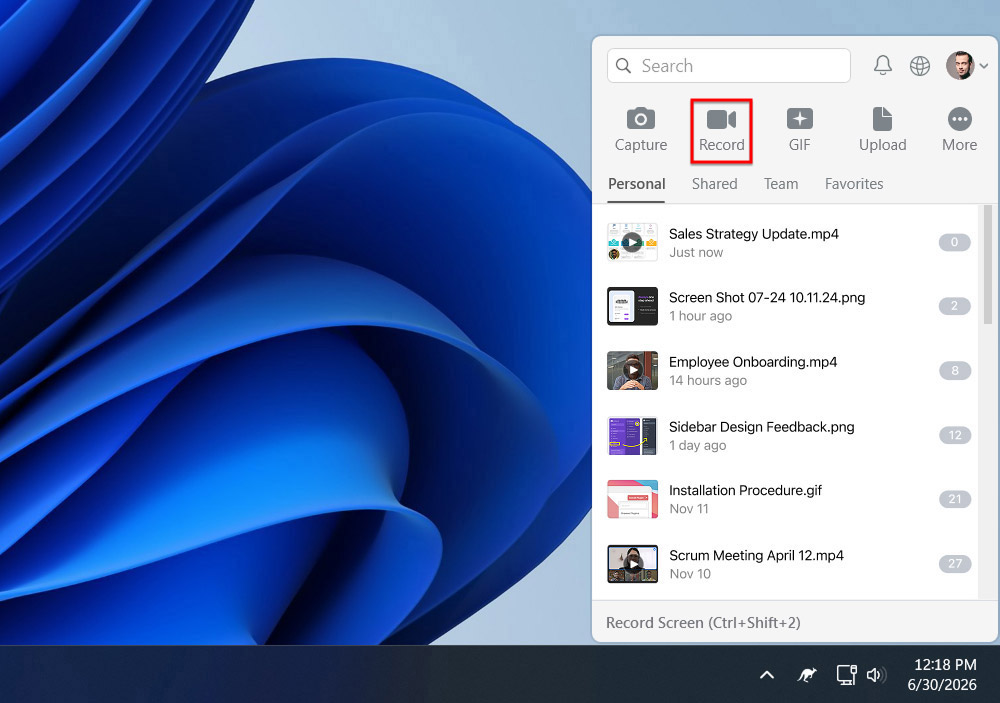
Task: Open the More options menu
Action: [959, 131]
